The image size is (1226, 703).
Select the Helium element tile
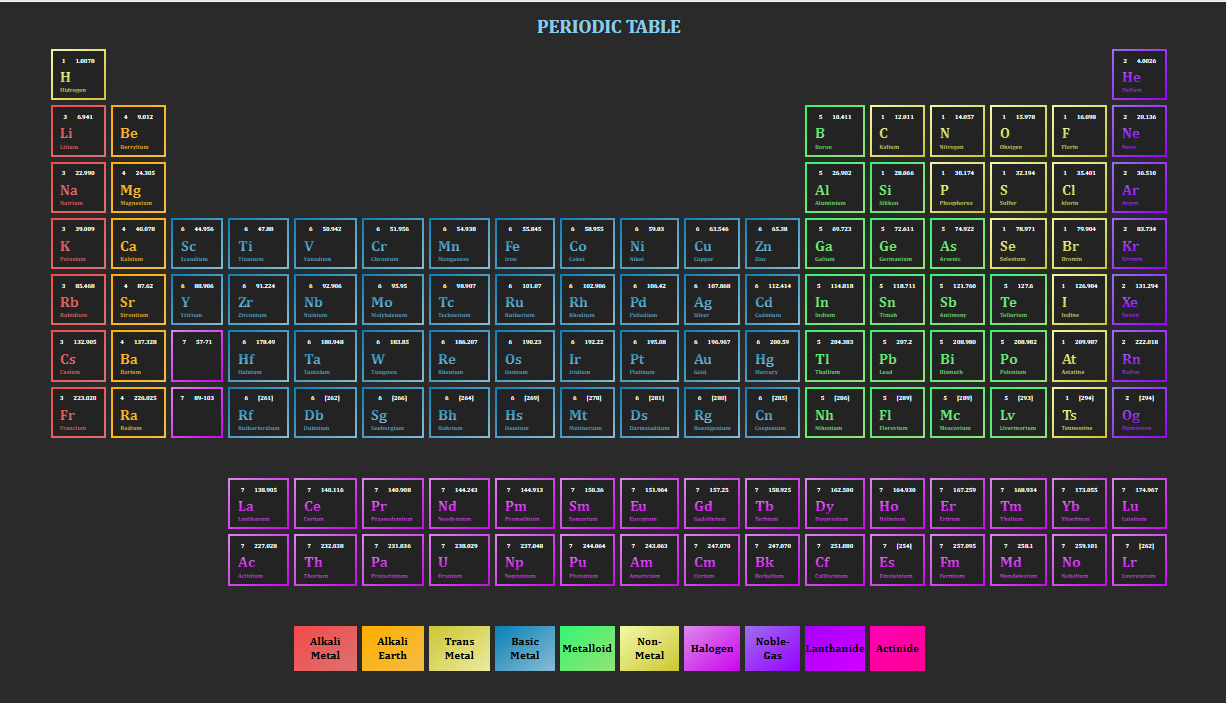(1139, 75)
